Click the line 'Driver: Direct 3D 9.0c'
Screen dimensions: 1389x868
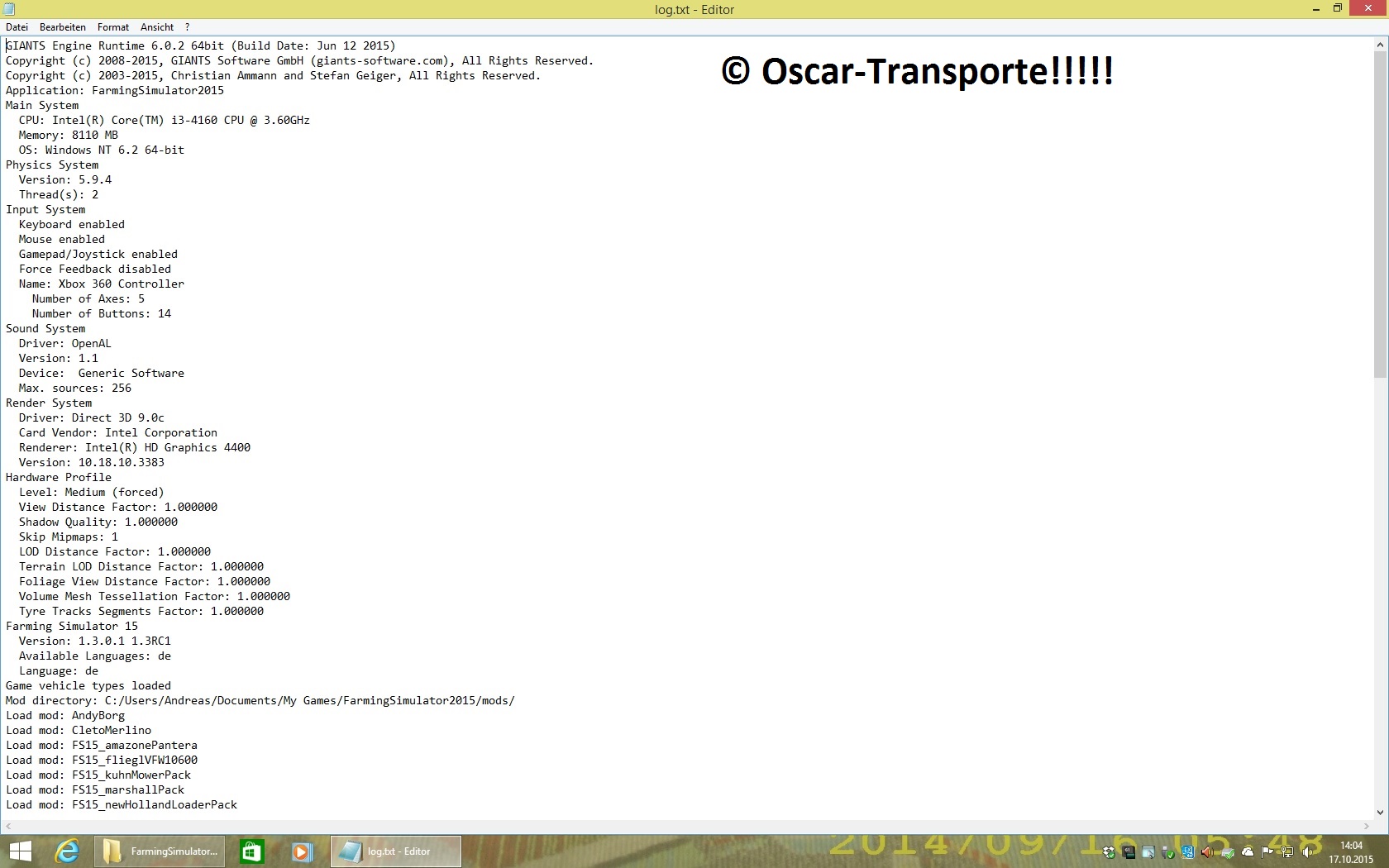[92, 418]
